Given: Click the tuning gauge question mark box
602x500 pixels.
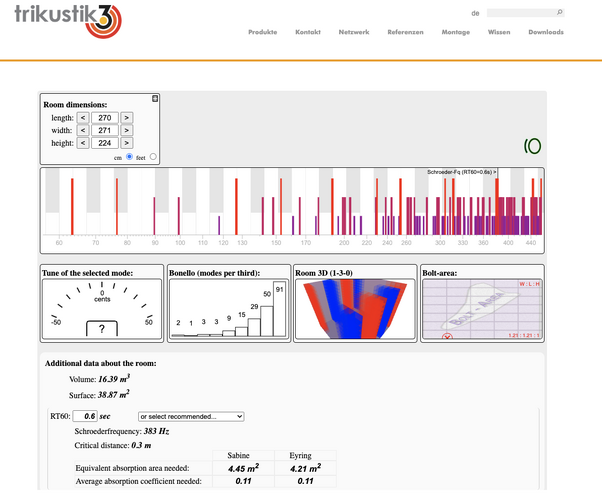Looking at the screenshot, I should click(x=102, y=329).
